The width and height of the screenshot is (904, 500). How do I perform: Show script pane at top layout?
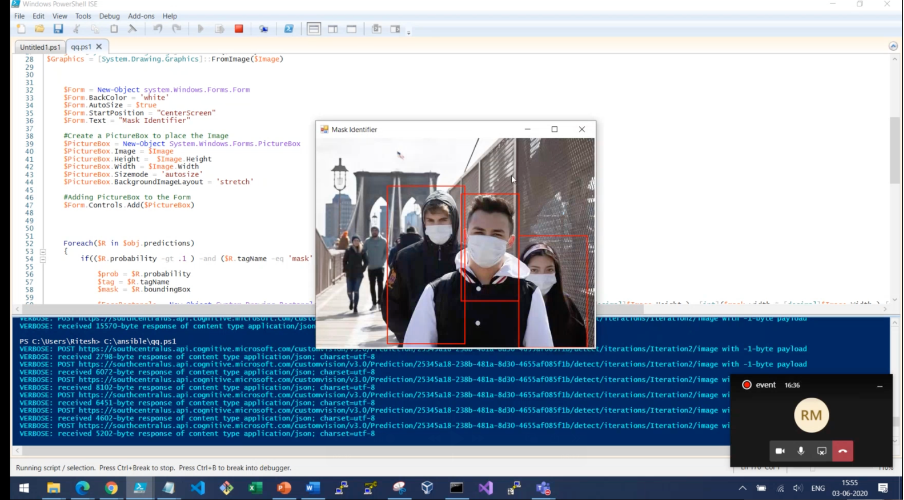tap(313, 29)
